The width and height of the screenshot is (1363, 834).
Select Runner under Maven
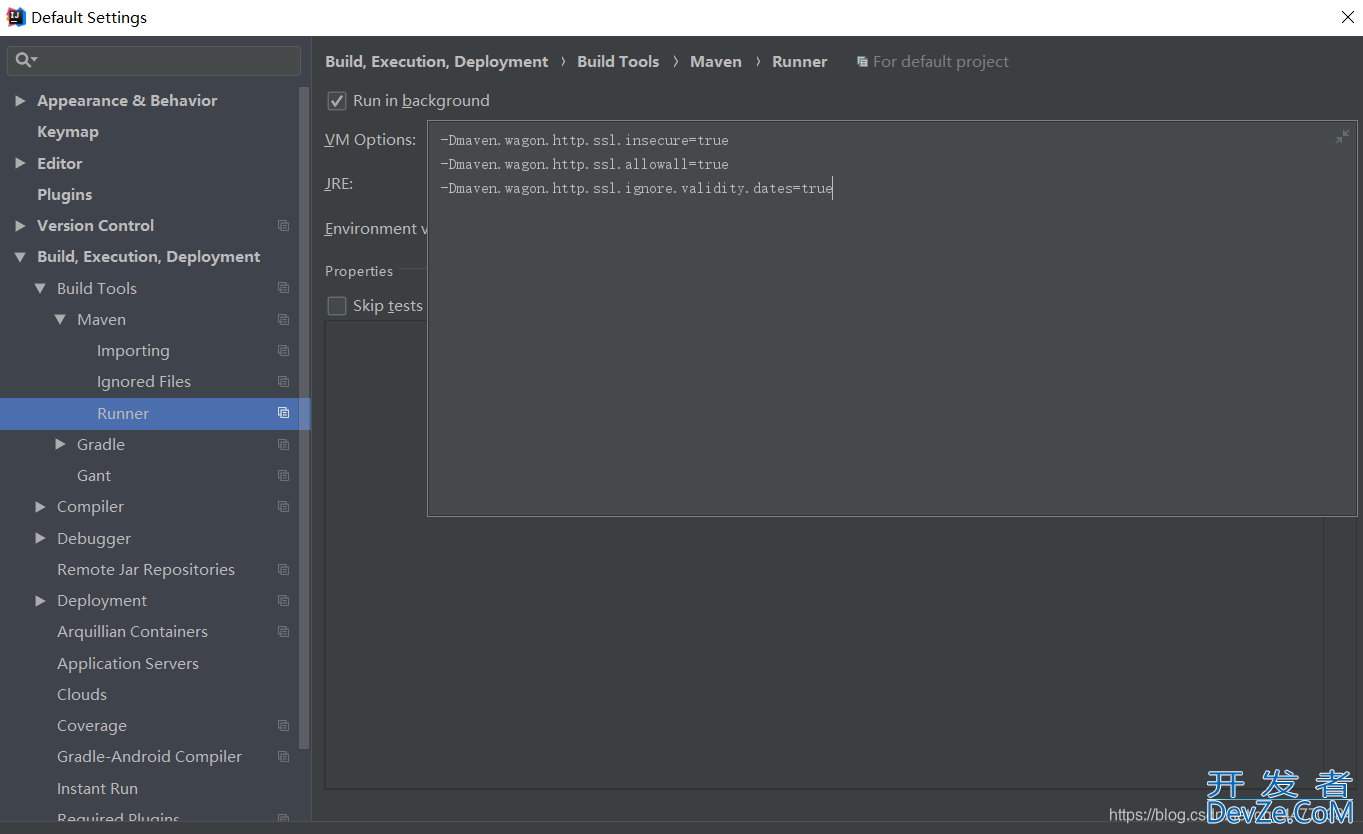click(x=123, y=413)
